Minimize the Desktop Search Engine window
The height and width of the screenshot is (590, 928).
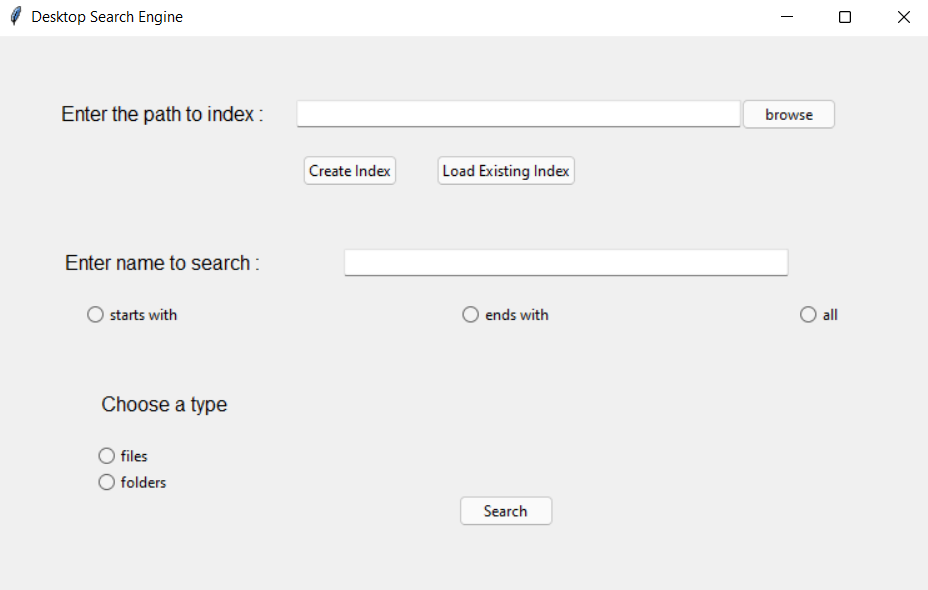point(787,17)
